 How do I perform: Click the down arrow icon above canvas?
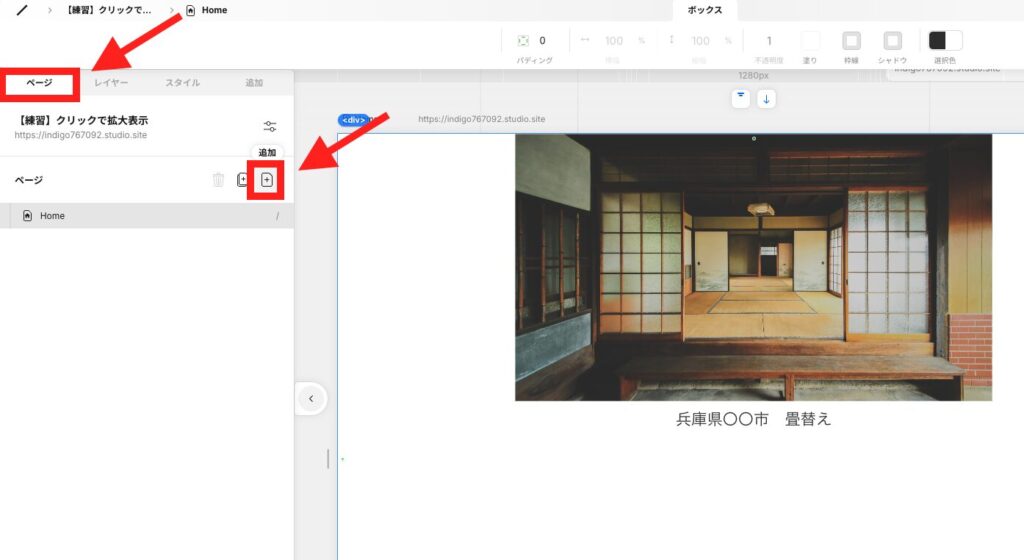766,99
